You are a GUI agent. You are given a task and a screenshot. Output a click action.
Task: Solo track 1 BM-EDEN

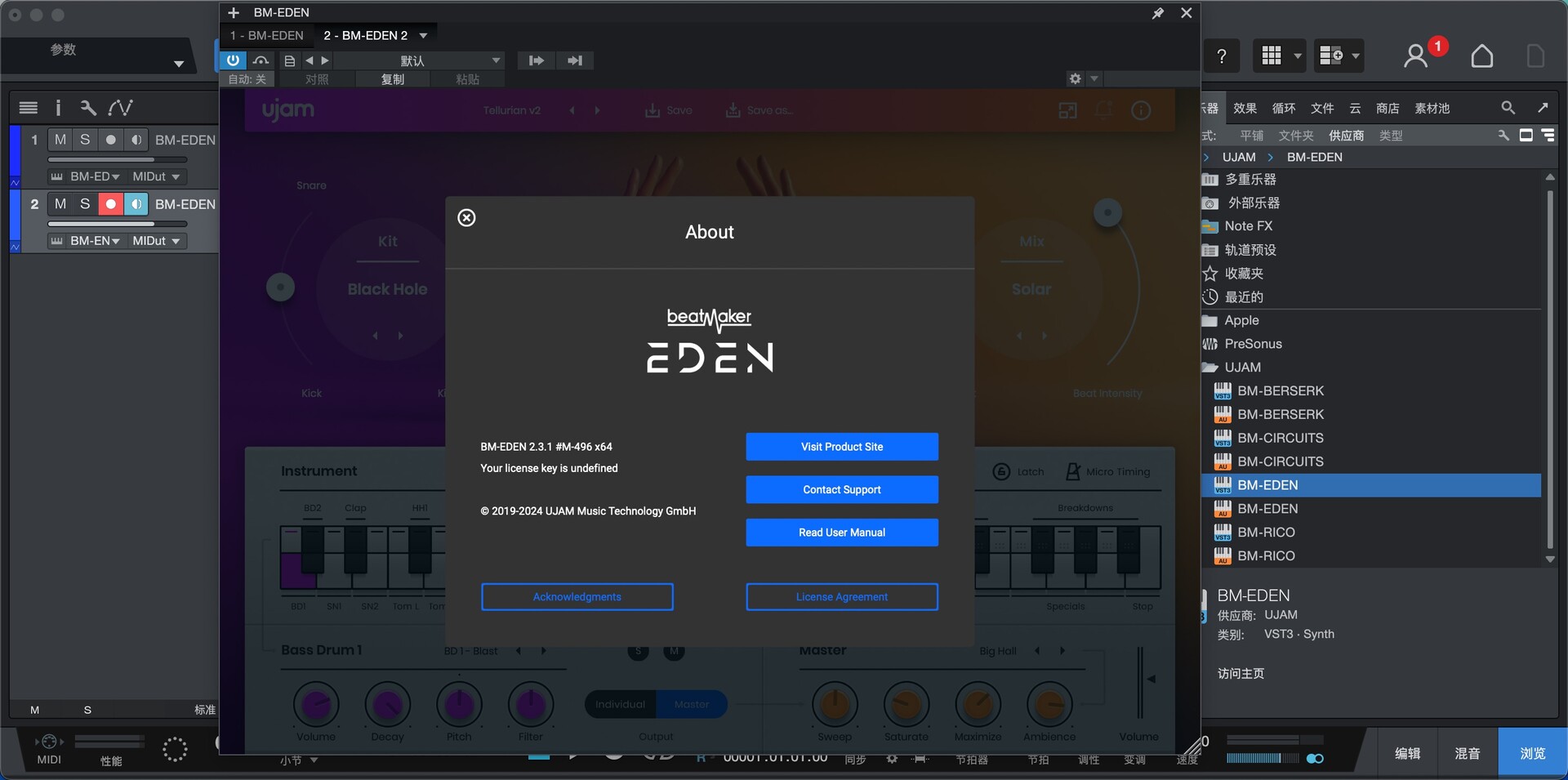pos(85,140)
